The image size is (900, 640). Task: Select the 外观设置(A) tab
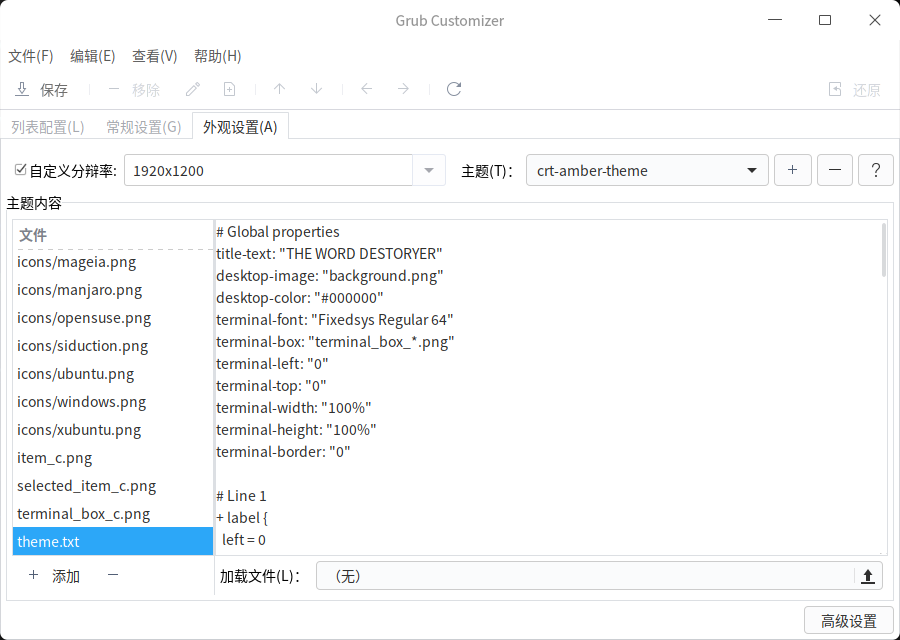[x=240, y=127]
